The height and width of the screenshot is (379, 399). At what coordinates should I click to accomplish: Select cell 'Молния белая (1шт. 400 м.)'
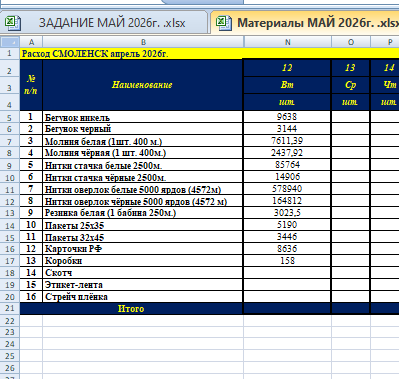143,141
